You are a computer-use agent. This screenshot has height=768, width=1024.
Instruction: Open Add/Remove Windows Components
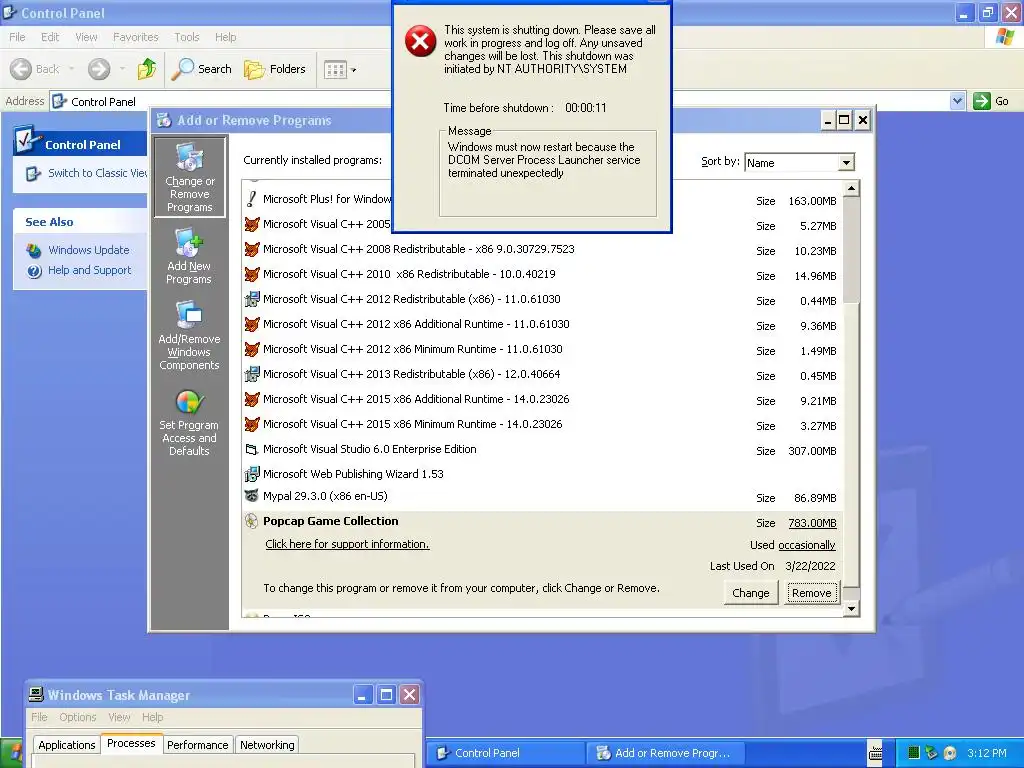[189, 336]
